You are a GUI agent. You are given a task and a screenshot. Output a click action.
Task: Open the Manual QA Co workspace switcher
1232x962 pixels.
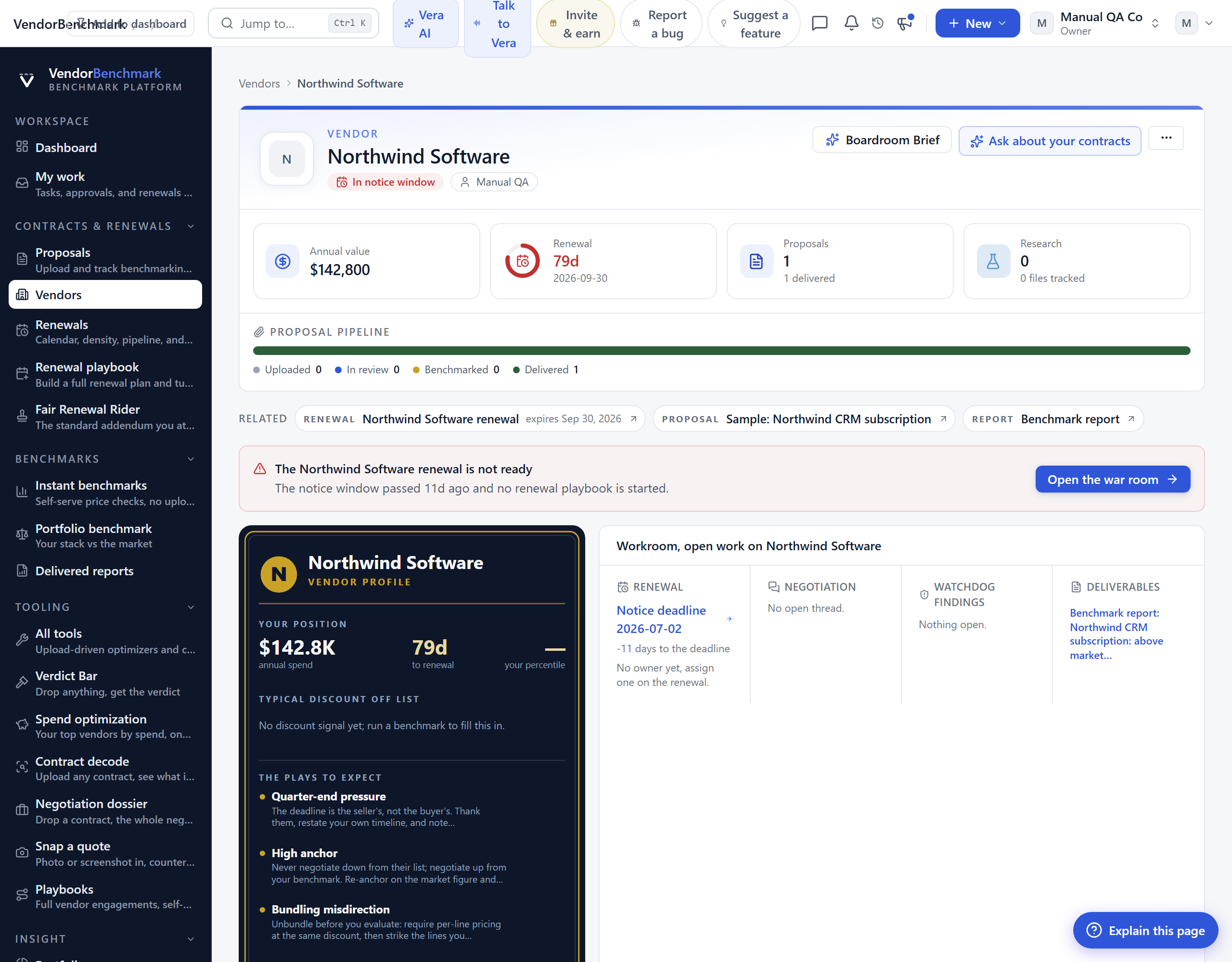pyautogui.click(x=1095, y=23)
